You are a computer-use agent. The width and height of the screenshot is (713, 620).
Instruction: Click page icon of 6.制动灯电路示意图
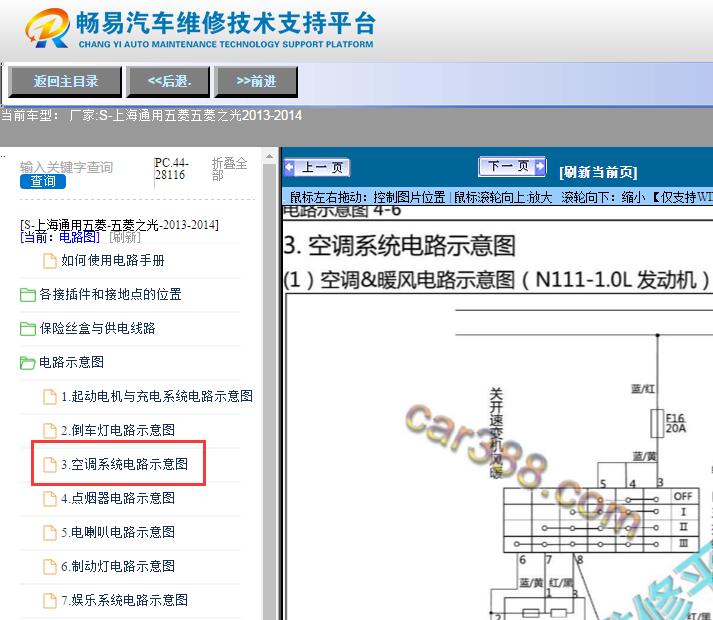click(x=50, y=567)
